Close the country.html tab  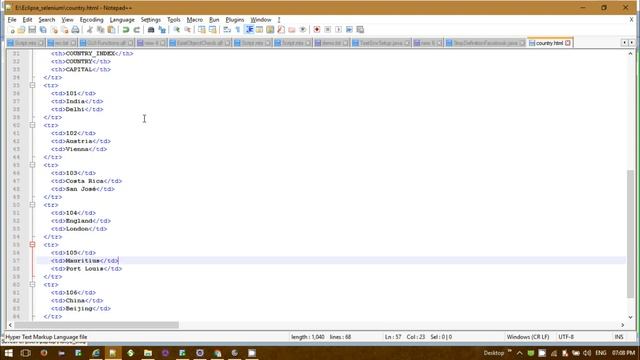pyautogui.click(x=568, y=43)
